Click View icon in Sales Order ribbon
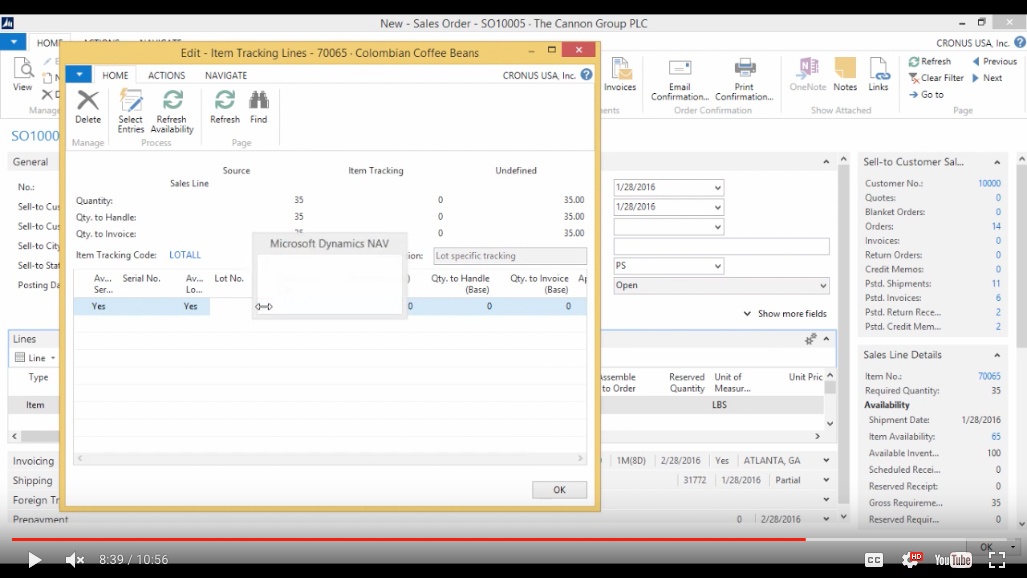This screenshot has height=578, width=1027. [x=23, y=75]
